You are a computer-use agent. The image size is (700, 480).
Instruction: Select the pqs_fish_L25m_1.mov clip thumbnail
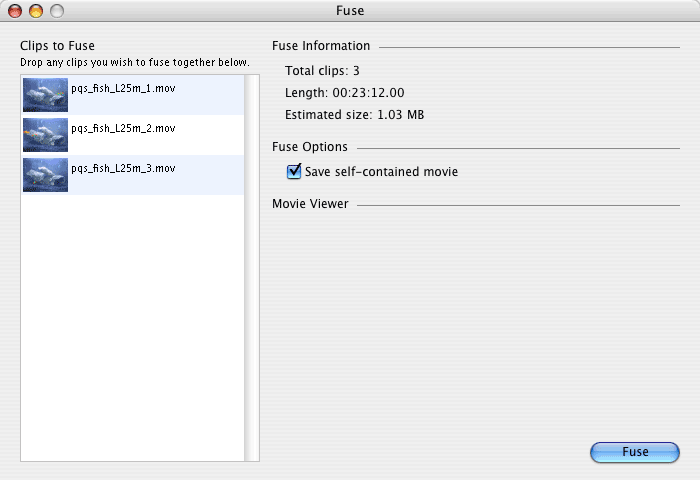pos(45,95)
